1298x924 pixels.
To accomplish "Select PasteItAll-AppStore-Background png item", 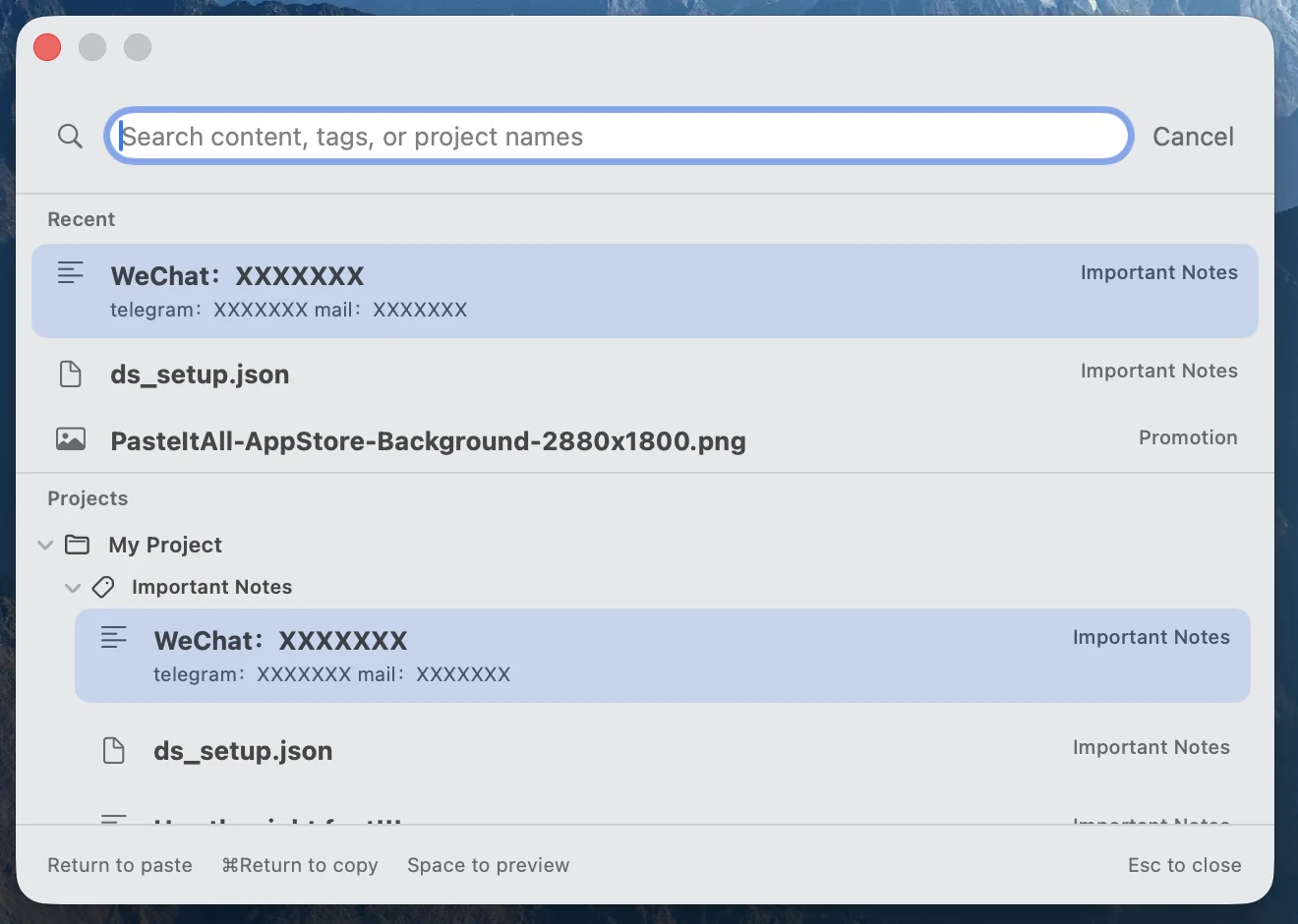I will coord(645,440).
